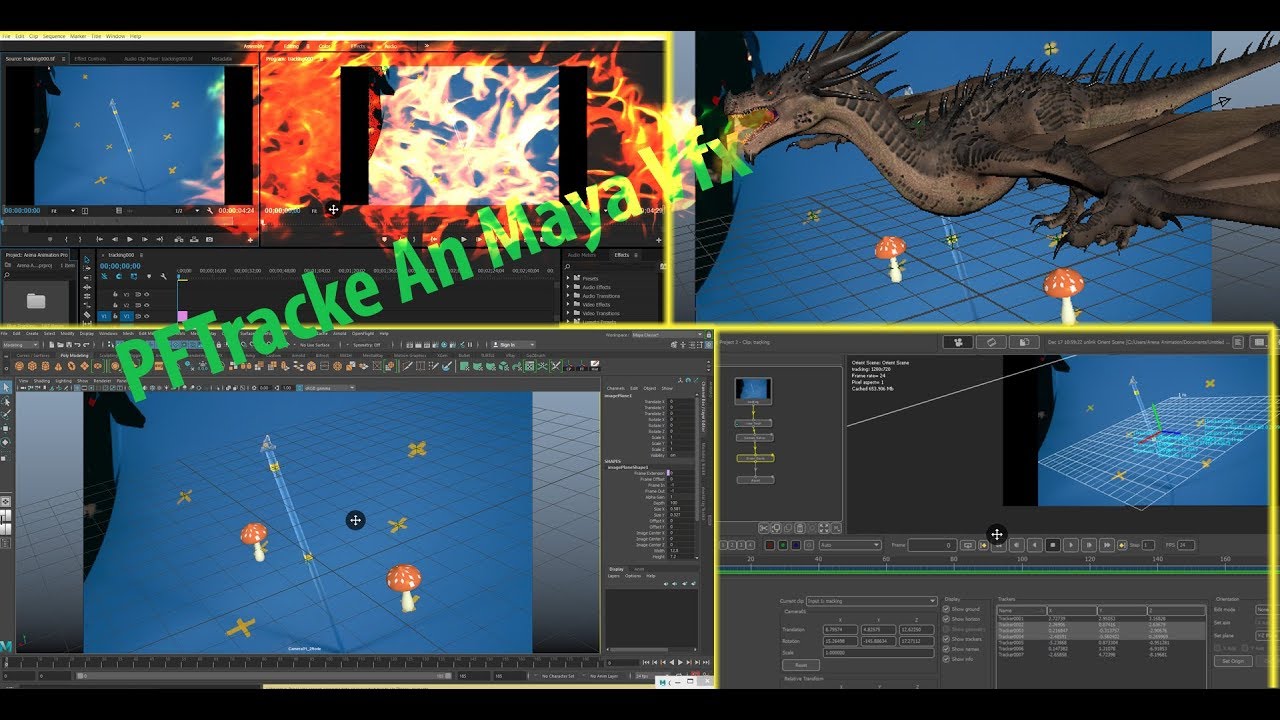Select the arrow Select tool in Maya toolbox

(6, 387)
